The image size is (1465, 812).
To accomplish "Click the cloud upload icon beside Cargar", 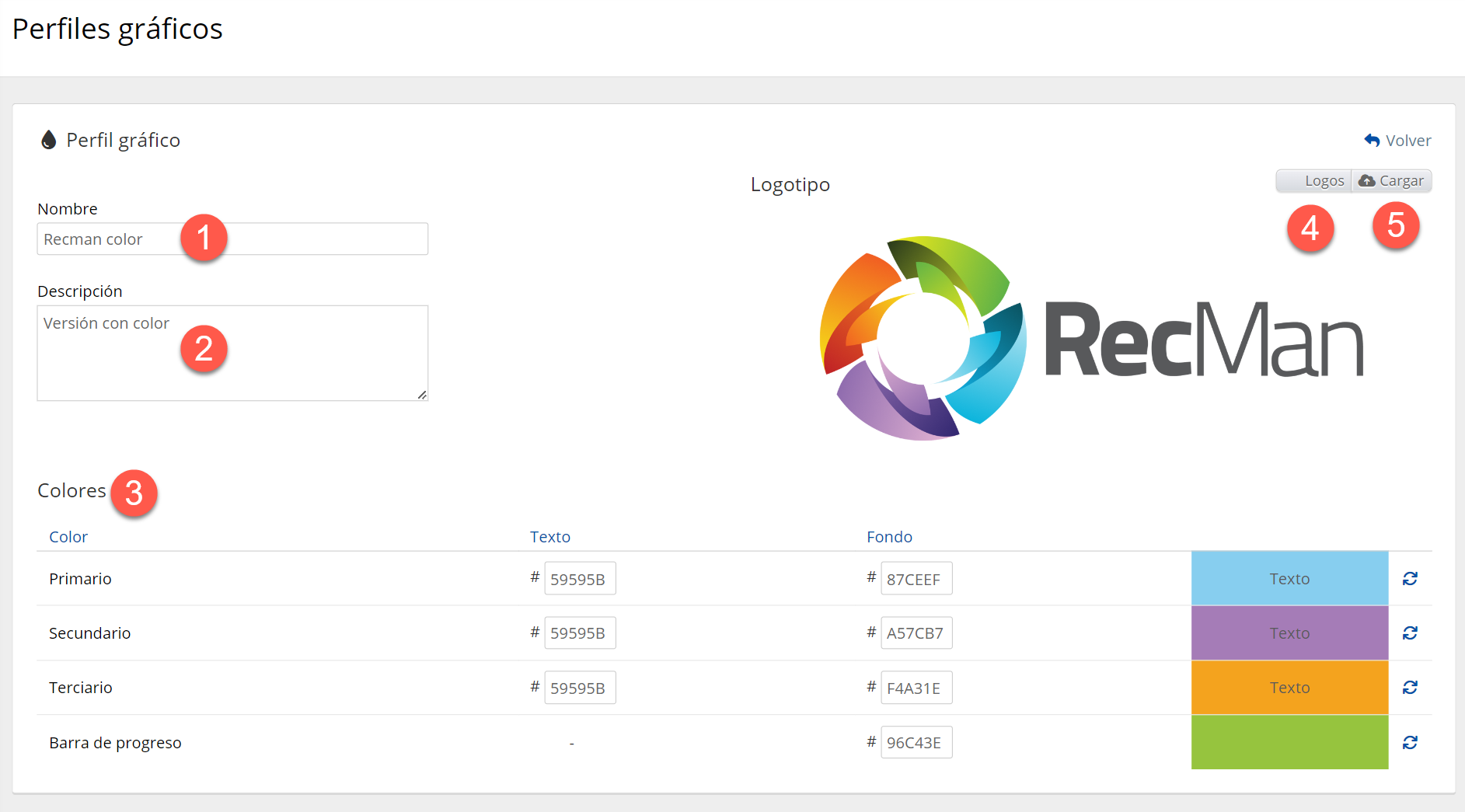I will (1366, 181).
